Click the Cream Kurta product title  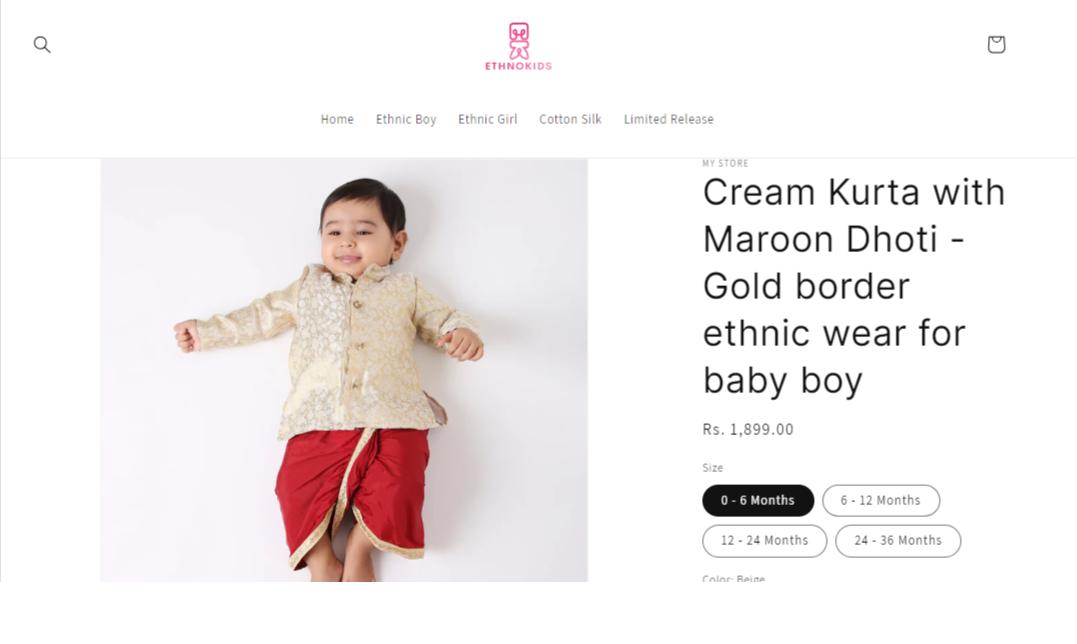(854, 286)
